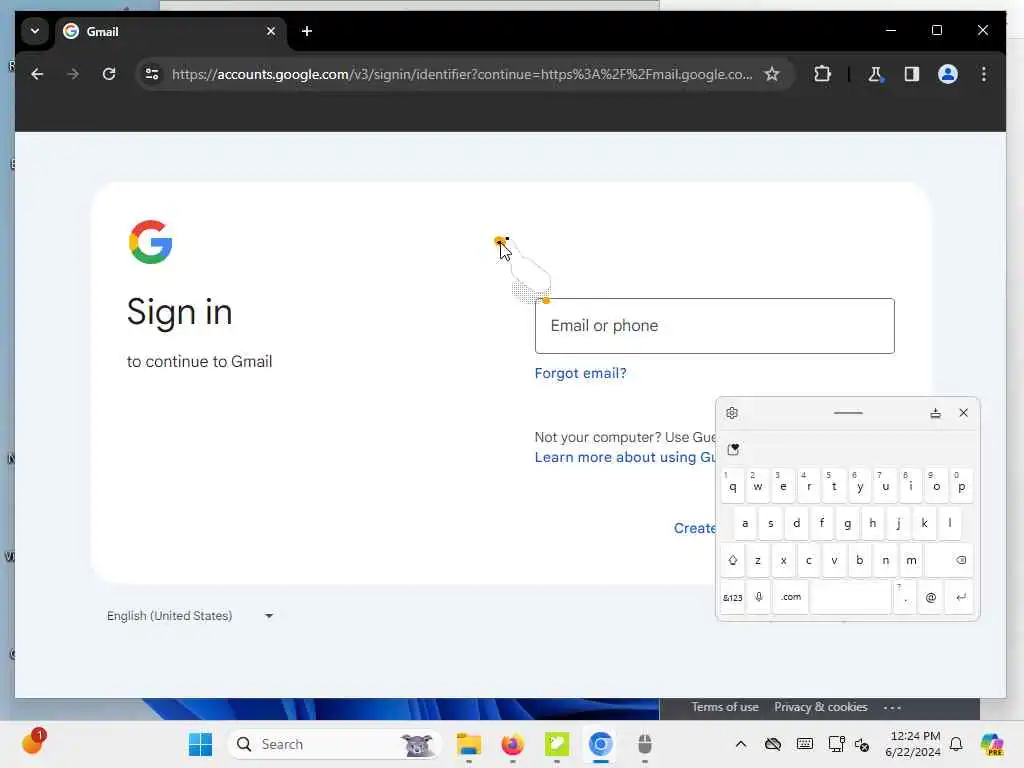Click the address bar URL
The image size is (1024, 768).
click(462, 74)
